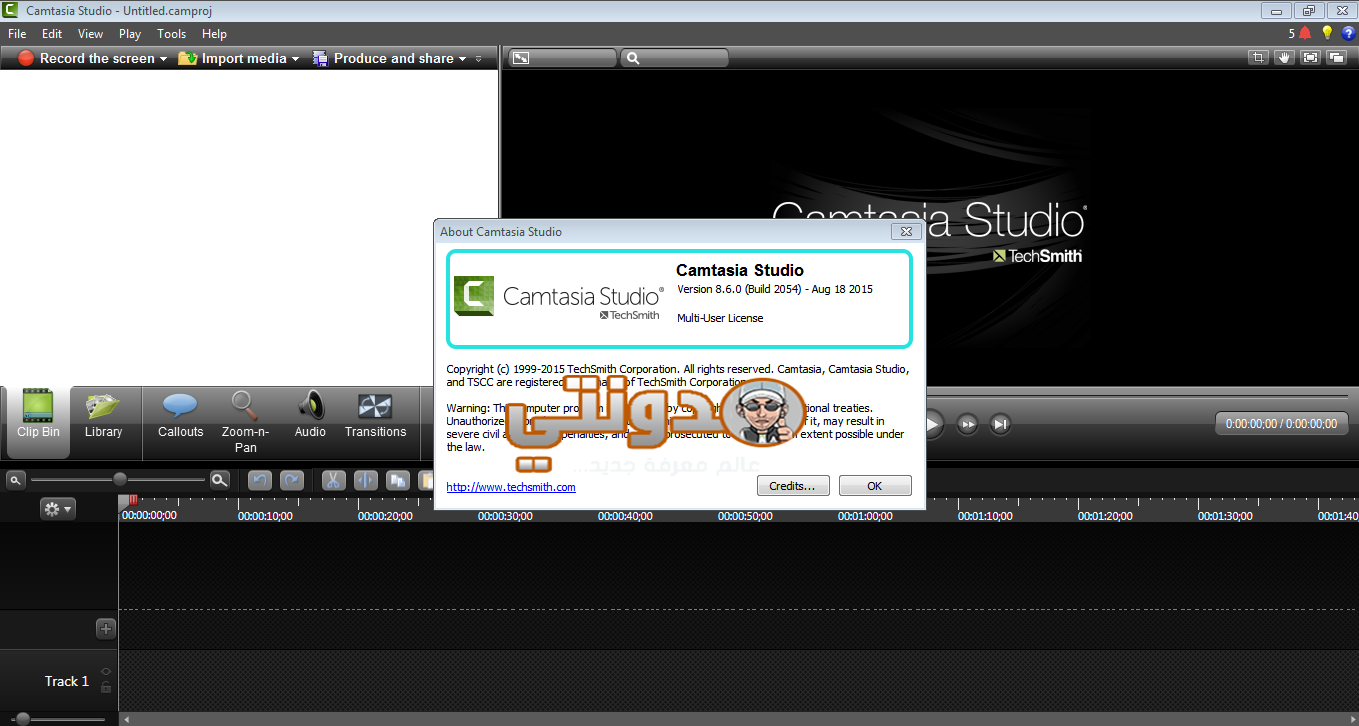Click the Undo button on the timeline toolbar
Screen dimensions: 1359x726
tap(259, 480)
